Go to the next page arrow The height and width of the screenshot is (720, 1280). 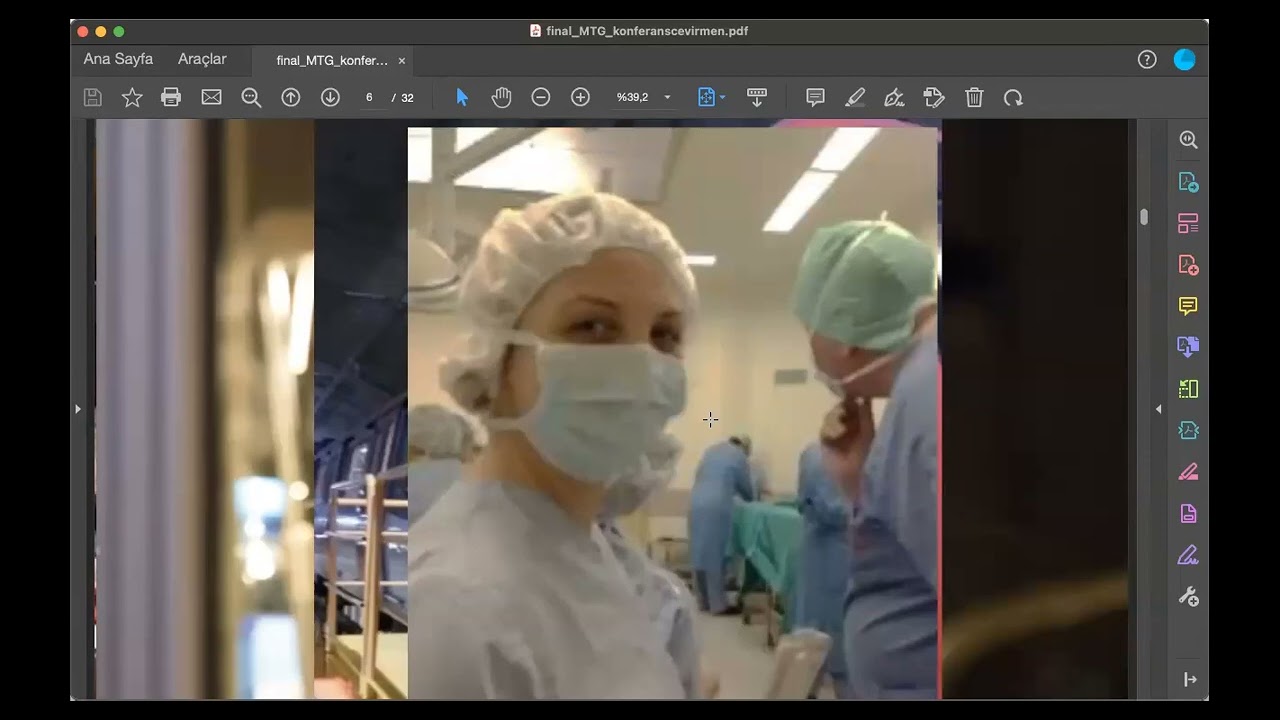[x=330, y=97]
